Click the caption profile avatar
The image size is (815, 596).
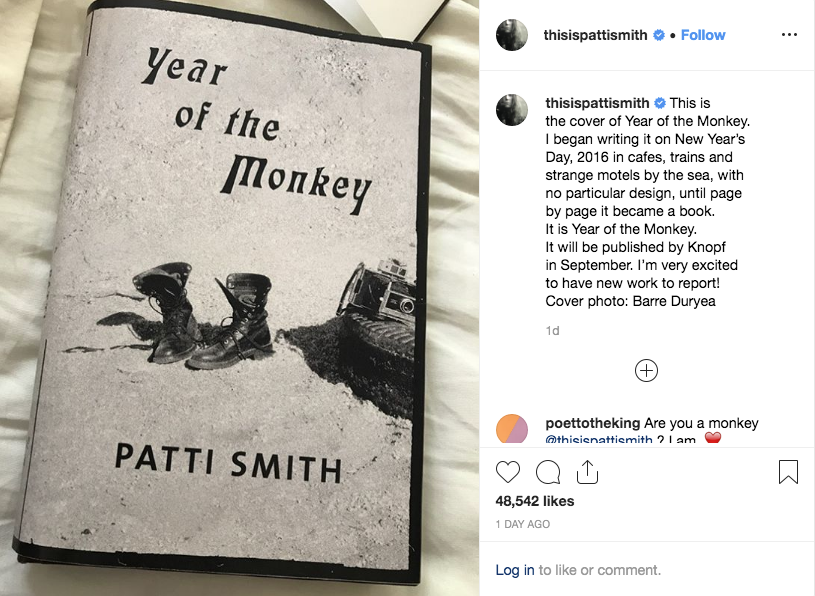512,110
